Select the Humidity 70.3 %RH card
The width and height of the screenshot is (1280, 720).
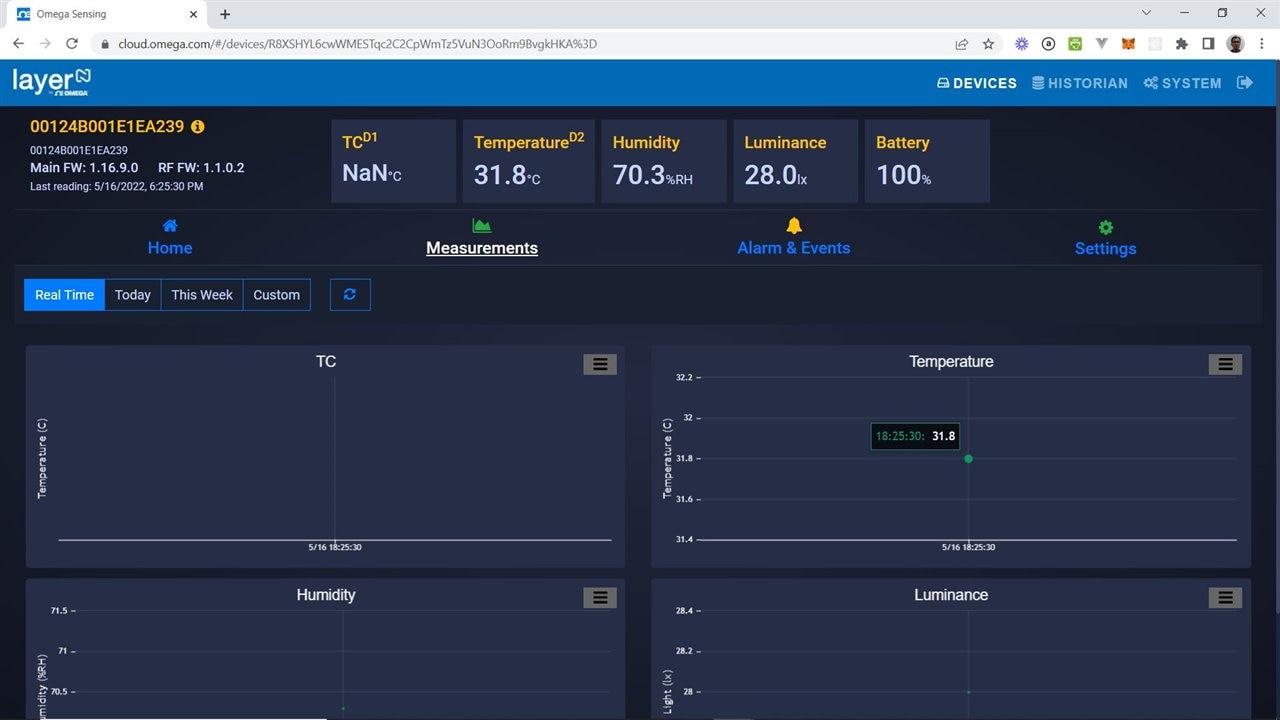pos(664,161)
